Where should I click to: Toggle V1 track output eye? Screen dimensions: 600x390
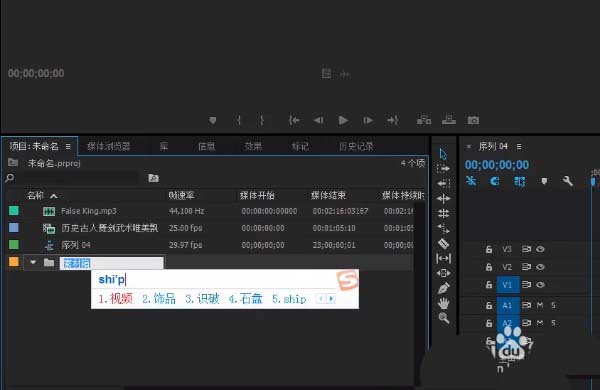tap(540, 285)
